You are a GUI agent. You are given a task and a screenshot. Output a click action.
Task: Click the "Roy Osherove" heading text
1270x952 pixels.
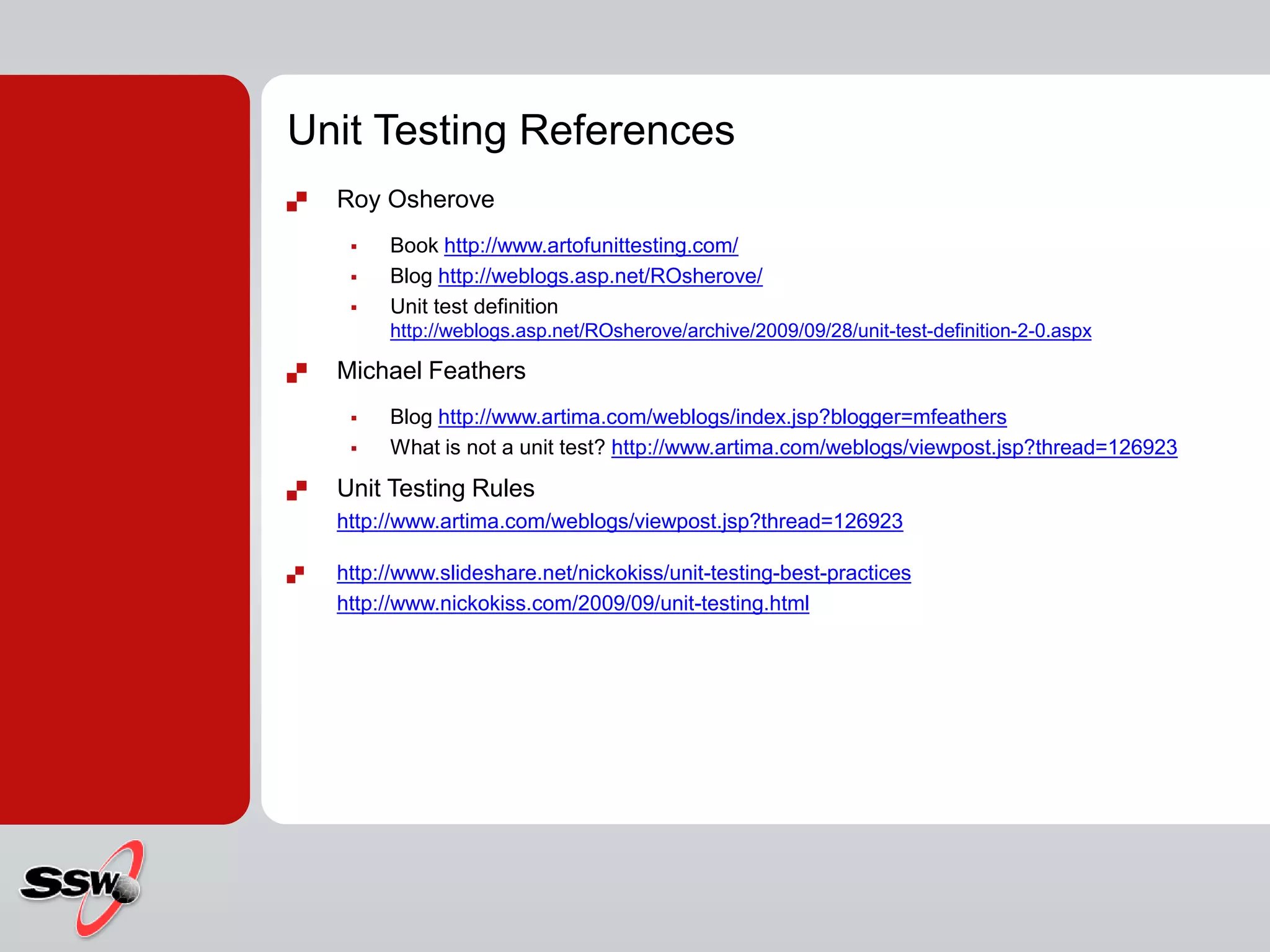[415, 200]
